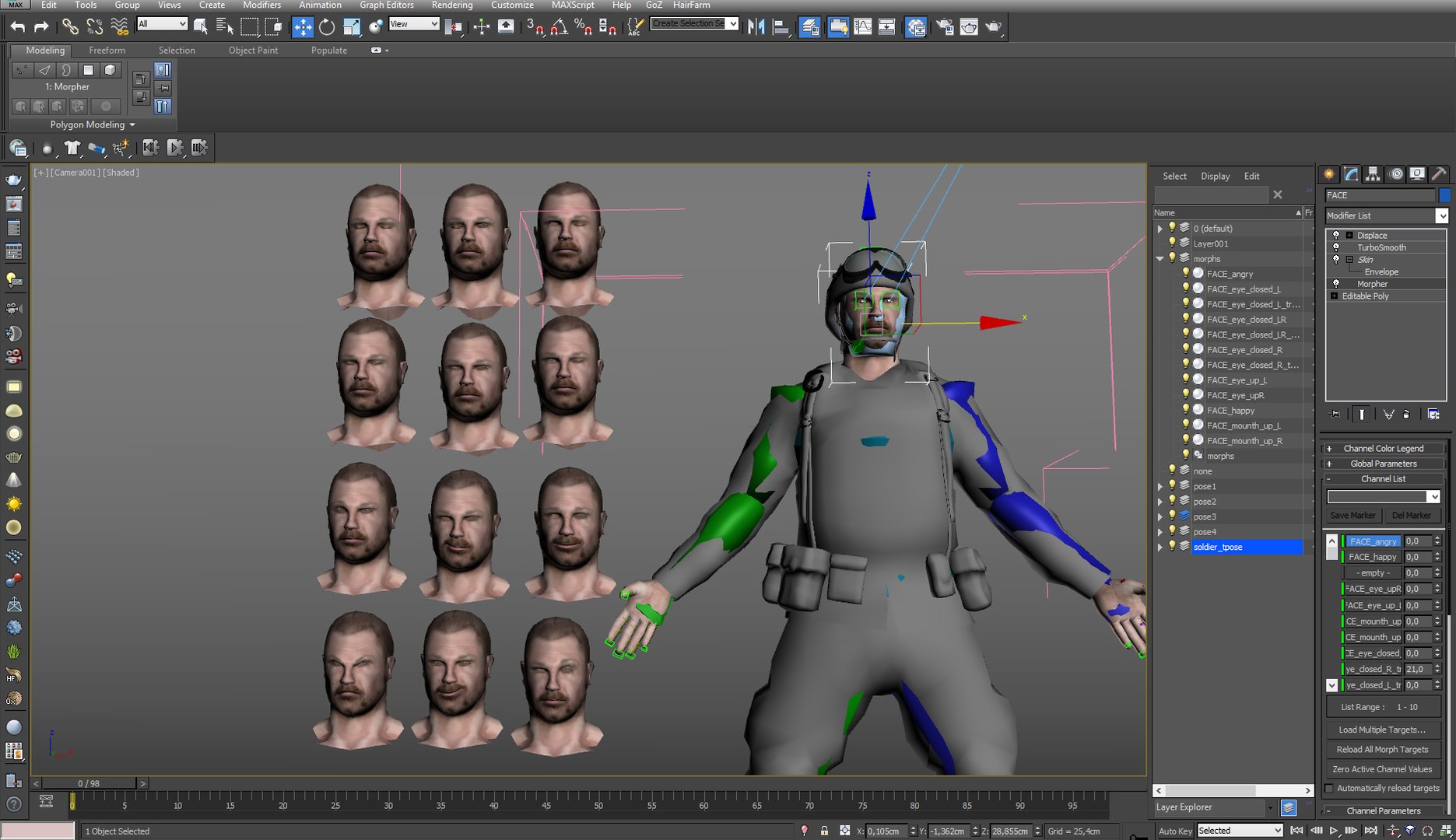The image size is (1456, 840).
Task: Click the Pin Stack icon below modifier stack
Action: pyautogui.click(x=1335, y=414)
